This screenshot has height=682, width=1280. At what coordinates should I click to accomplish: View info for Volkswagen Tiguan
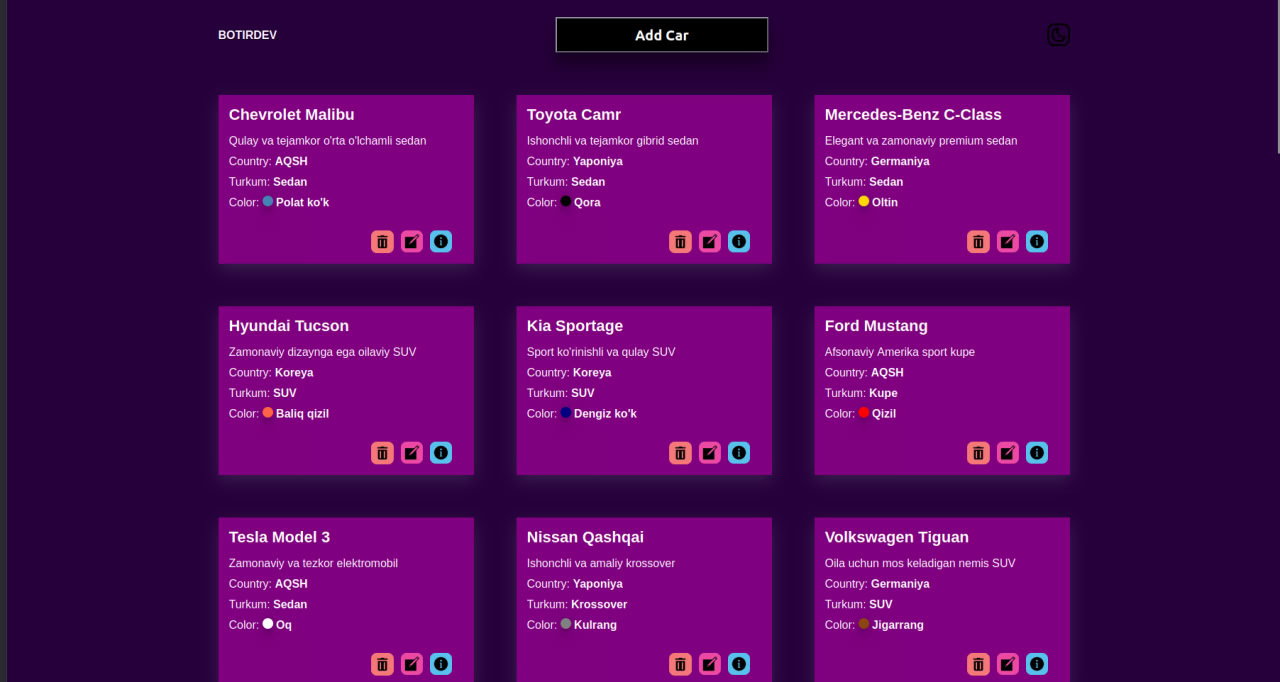pyautogui.click(x=1037, y=664)
